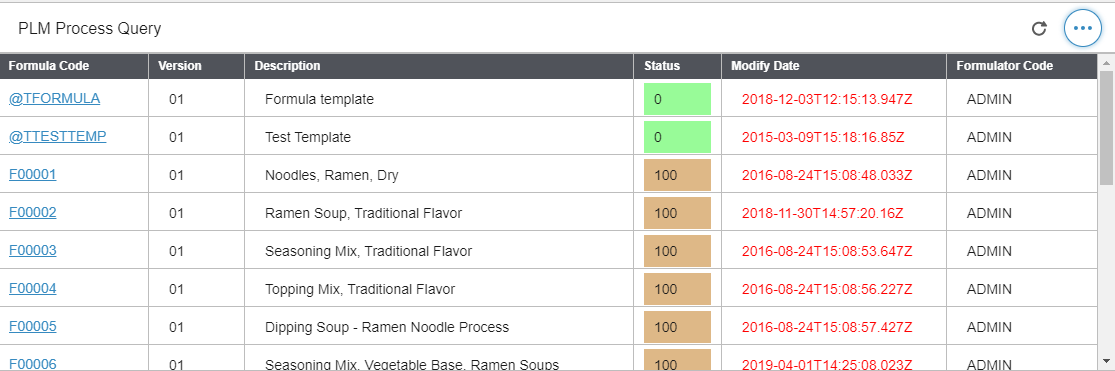The width and height of the screenshot is (1115, 371).
Task: Open the three-dot more options menu
Action: (x=1082, y=28)
